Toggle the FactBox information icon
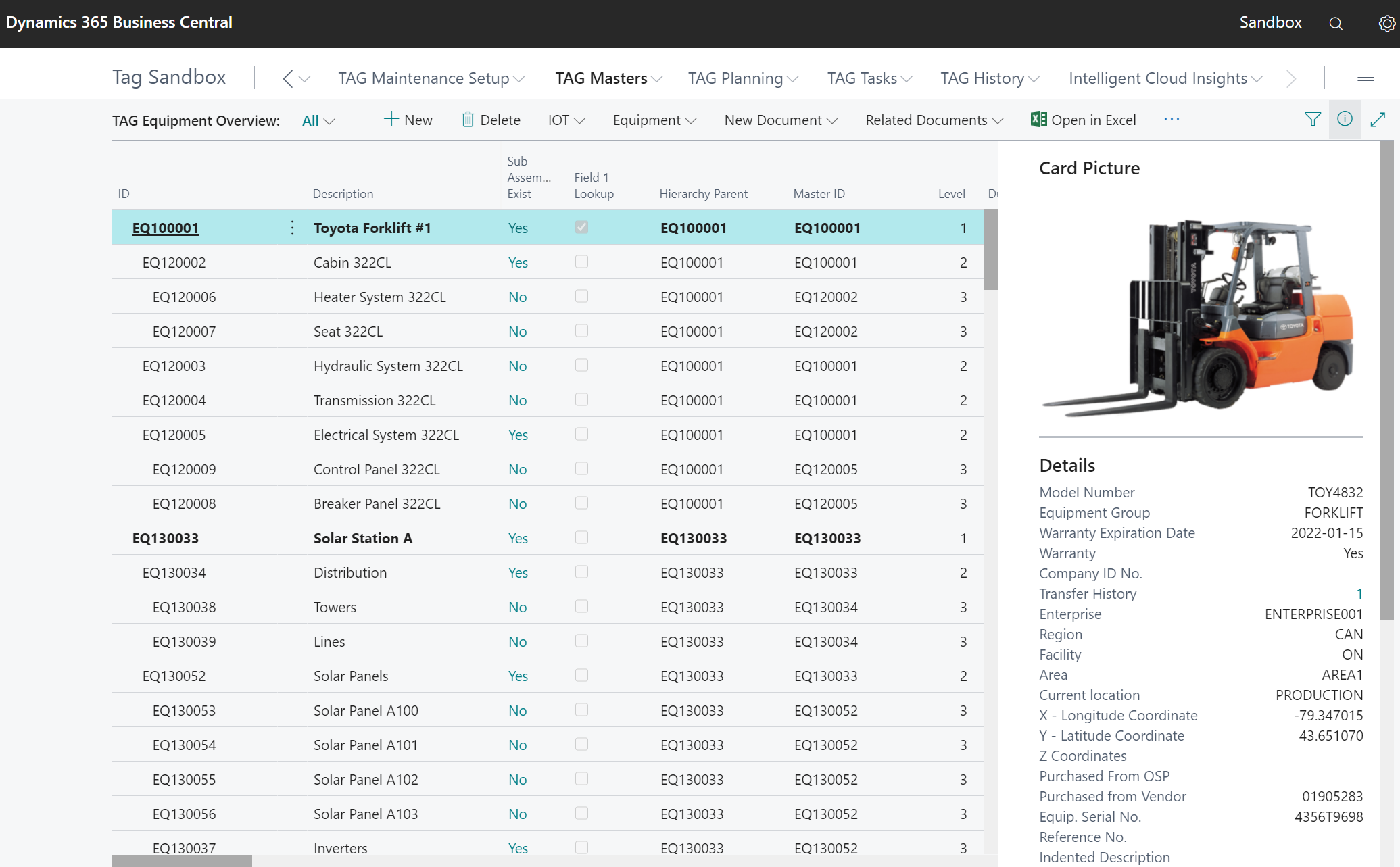Screen dimensions: 1400x867 pyautogui.click(x=1345, y=120)
